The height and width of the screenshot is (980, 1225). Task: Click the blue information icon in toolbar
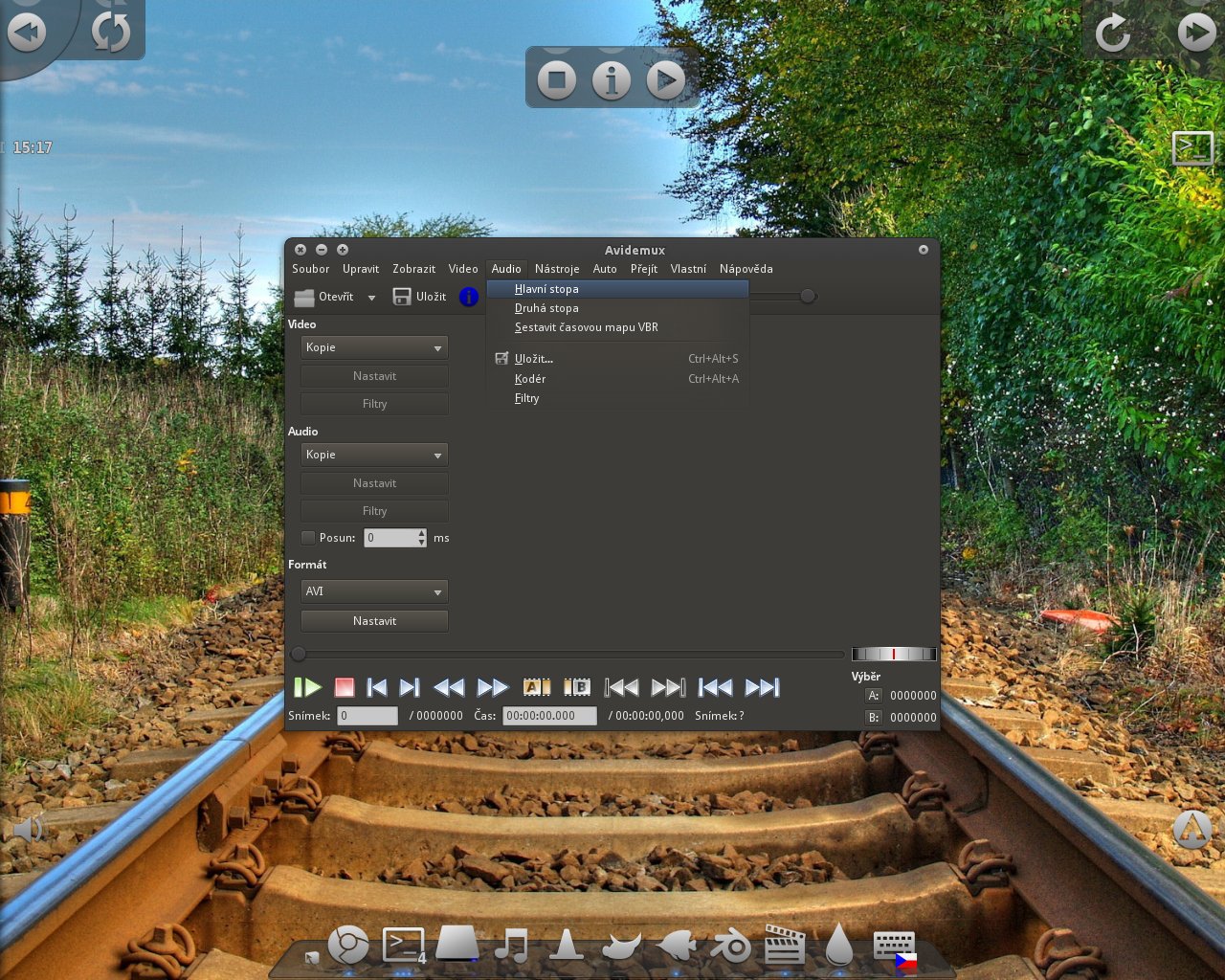point(468,297)
